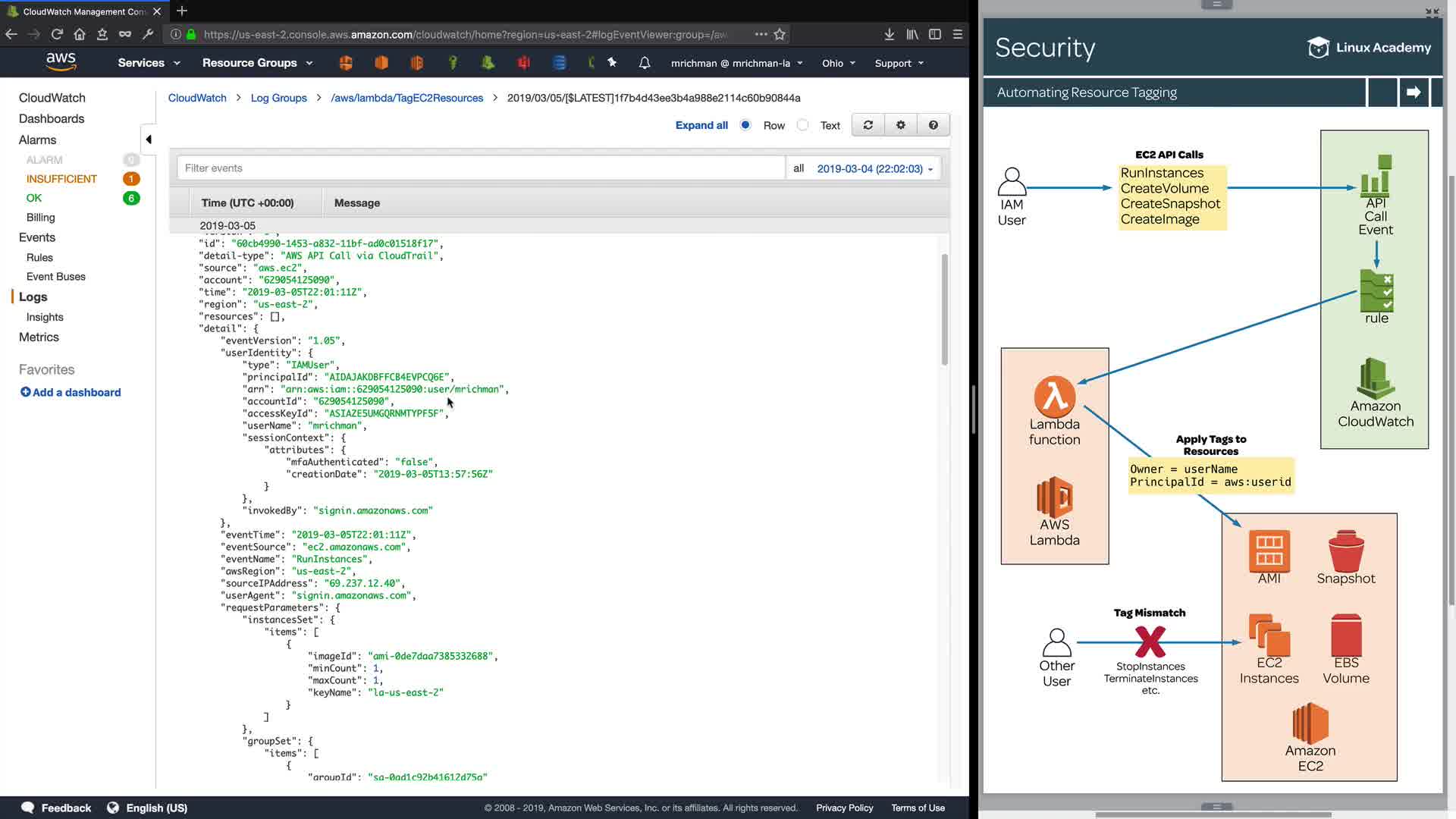The height and width of the screenshot is (819, 1456).
Task: Open Metrics in the sidebar navigation
Action: [39, 337]
